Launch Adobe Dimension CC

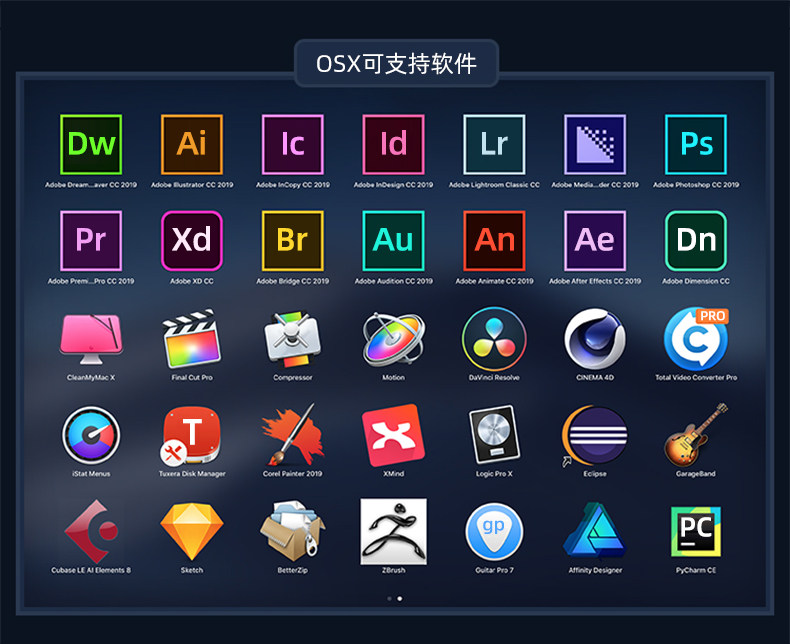[696, 240]
